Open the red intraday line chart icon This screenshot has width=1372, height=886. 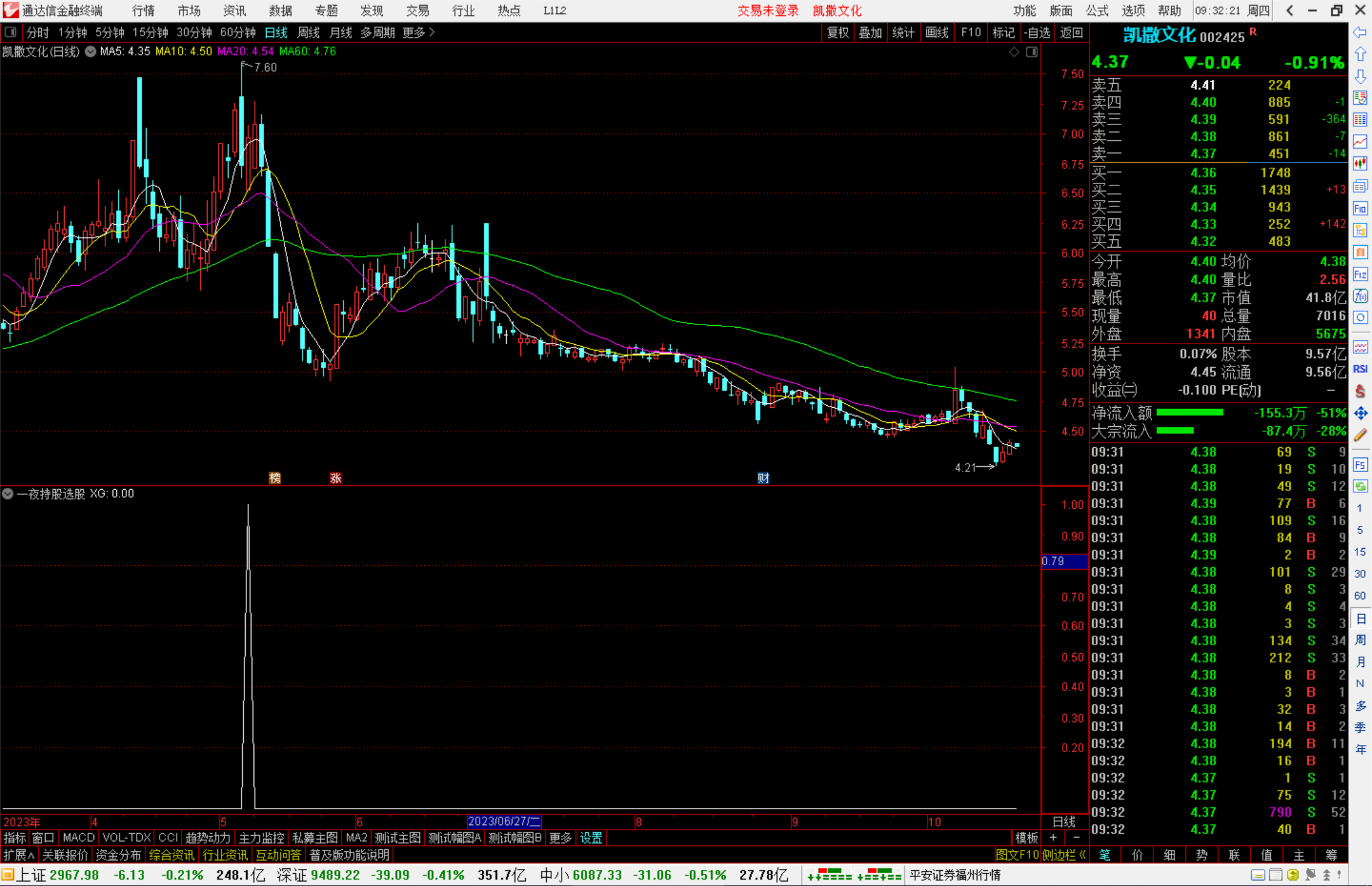click(1360, 142)
